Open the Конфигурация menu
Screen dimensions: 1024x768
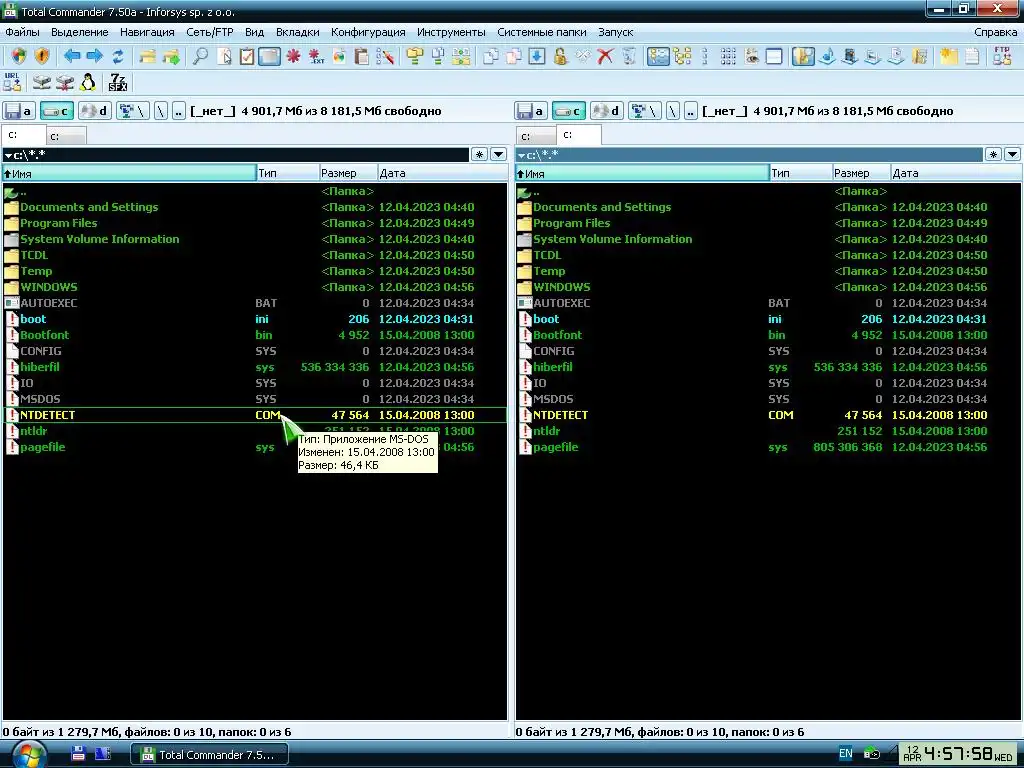[x=368, y=32]
